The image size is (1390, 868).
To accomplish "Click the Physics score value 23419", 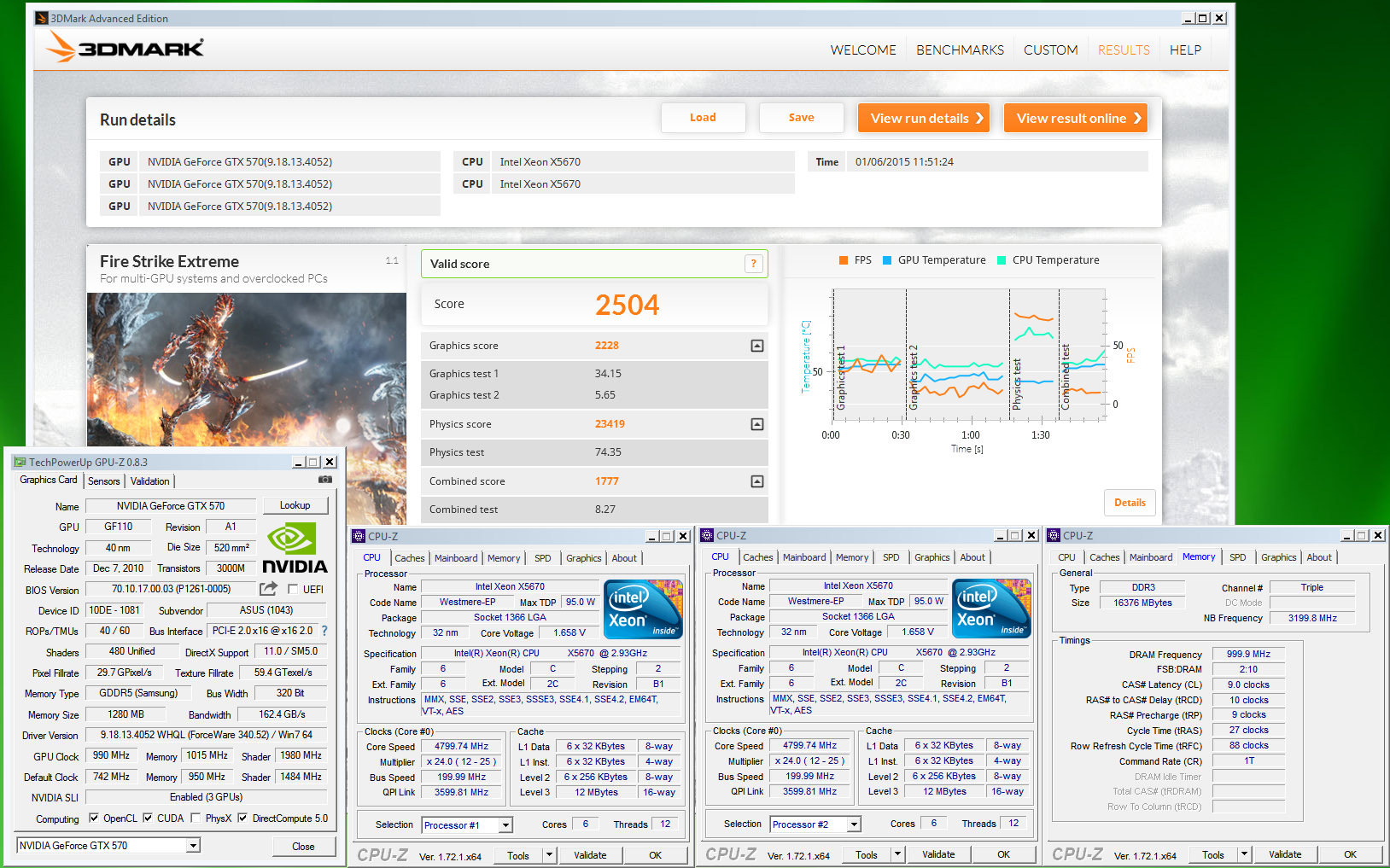I will click(610, 424).
